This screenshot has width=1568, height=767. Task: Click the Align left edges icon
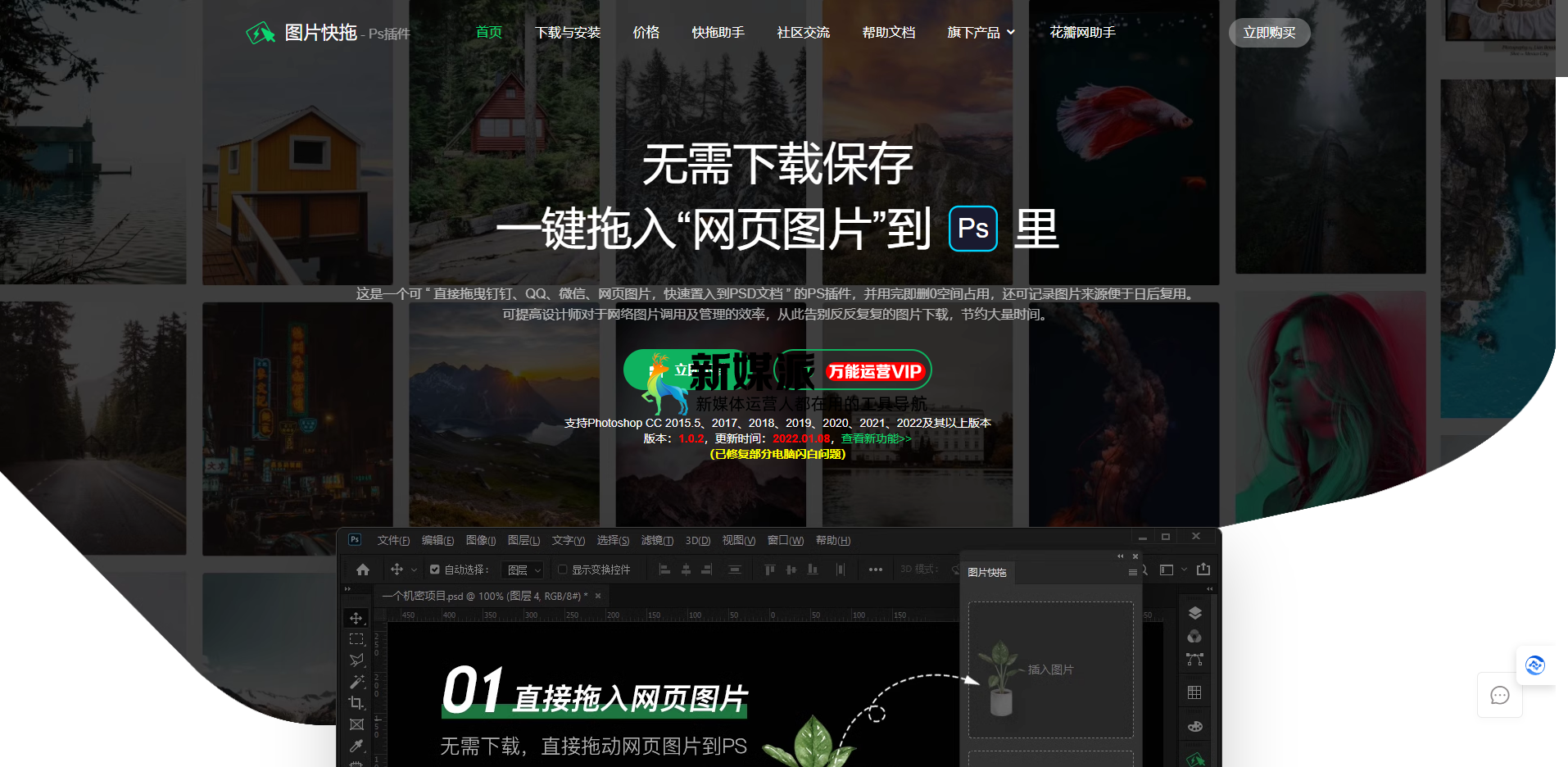click(664, 570)
